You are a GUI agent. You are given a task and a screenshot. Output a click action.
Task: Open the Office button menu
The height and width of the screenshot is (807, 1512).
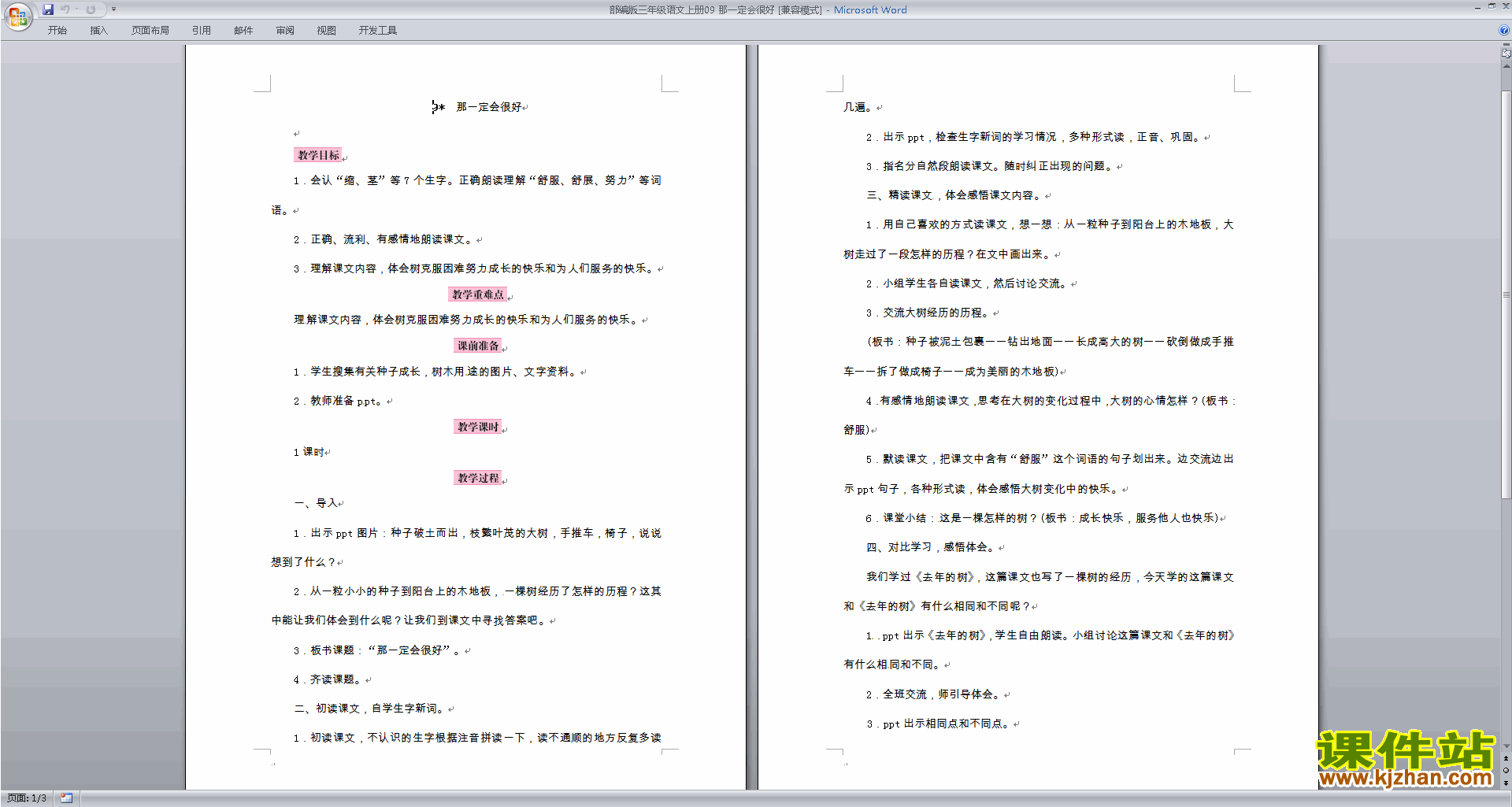[17, 17]
